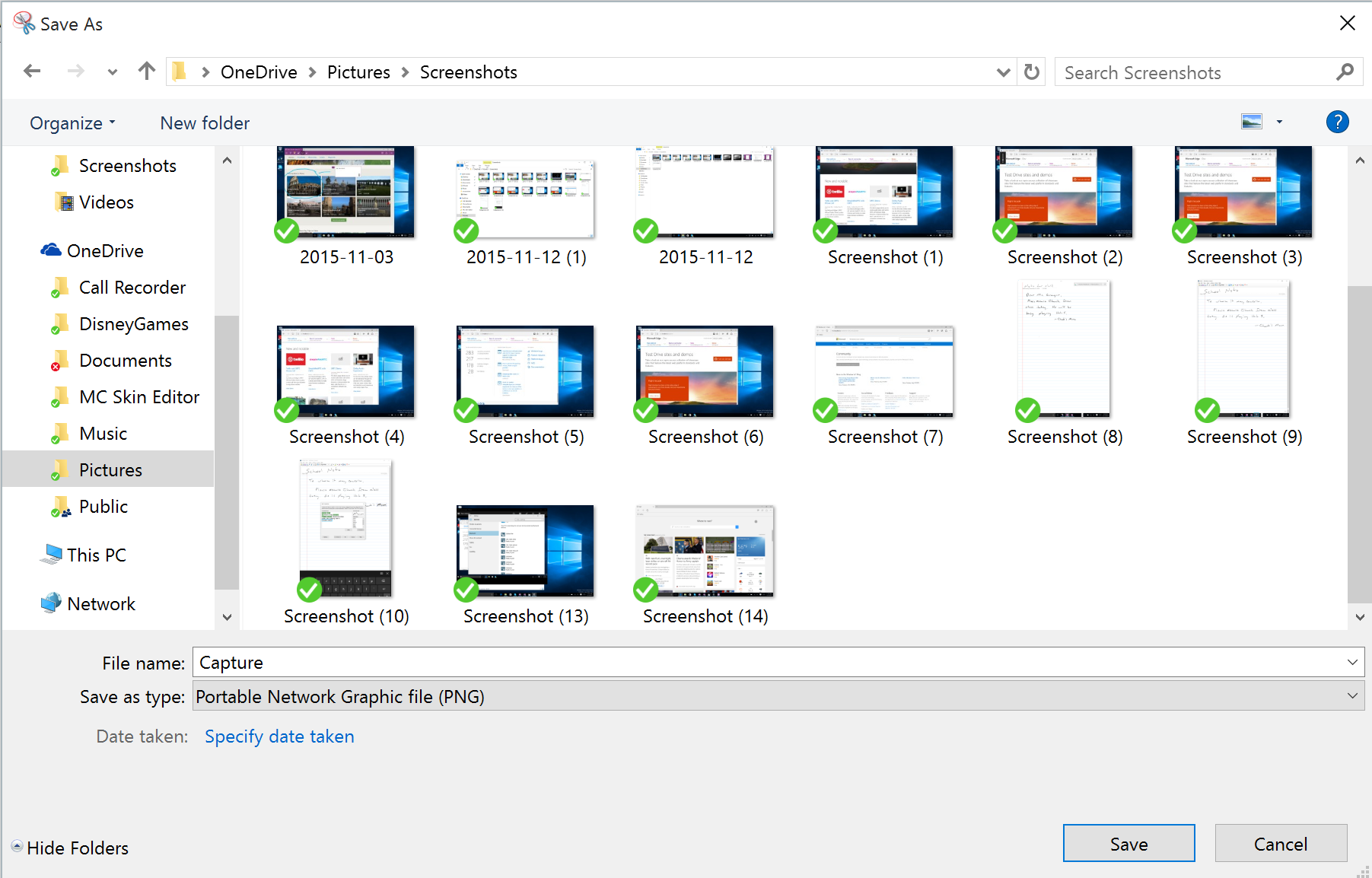Toggle Hide Folders at the bottom

tap(70, 848)
